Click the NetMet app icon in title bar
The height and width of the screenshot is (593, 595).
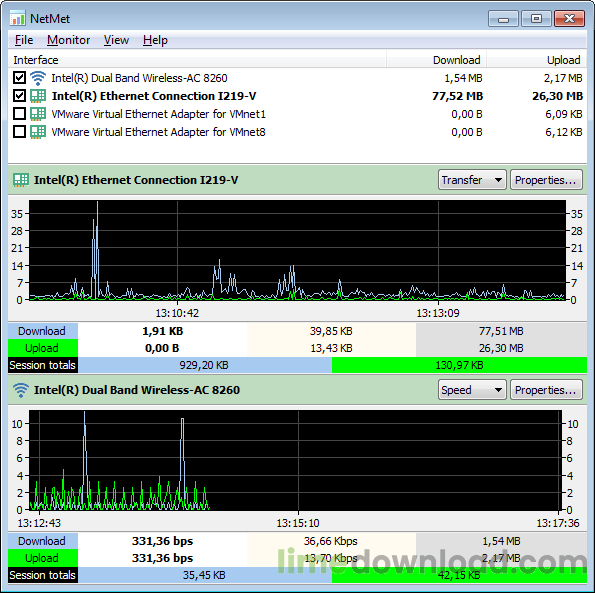(17, 18)
